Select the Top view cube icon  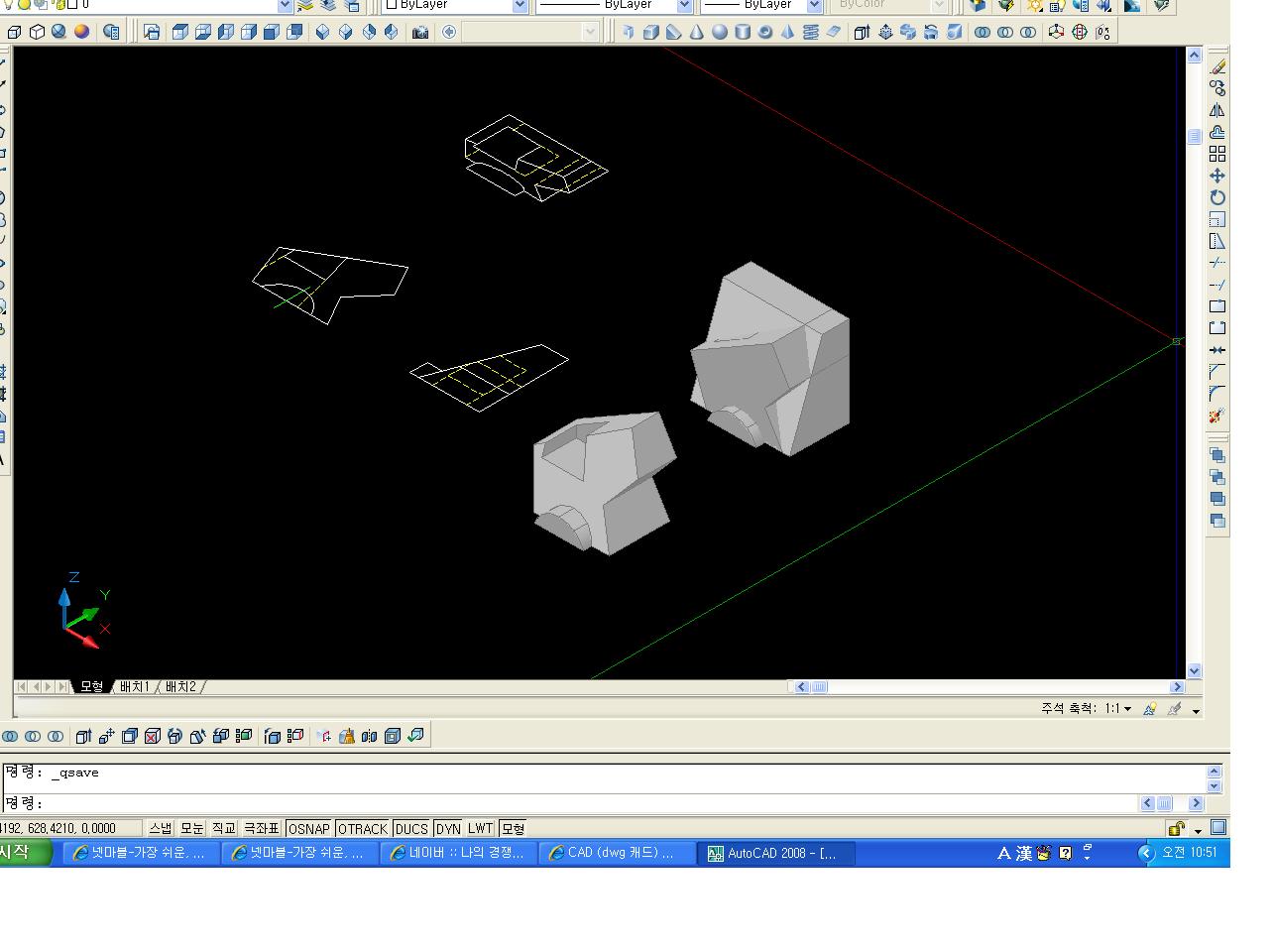coord(180,32)
